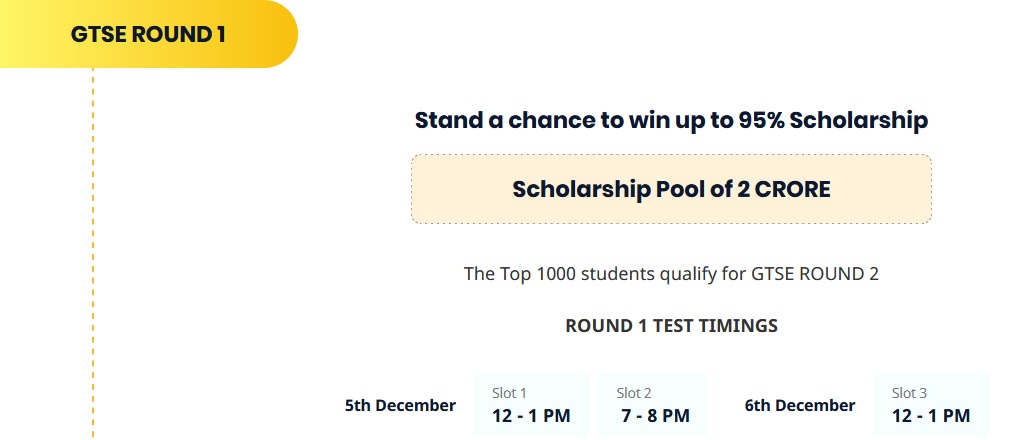Click the '7 - 8 PM' time text
The image size is (1029, 440).
coord(655,416)
